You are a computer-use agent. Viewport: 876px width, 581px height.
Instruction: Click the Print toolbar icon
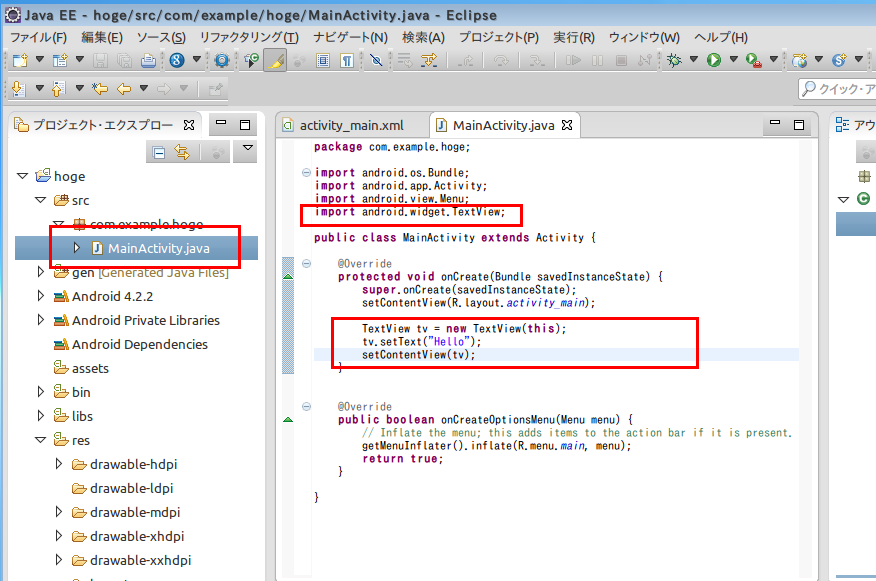(x=148, y=60)
